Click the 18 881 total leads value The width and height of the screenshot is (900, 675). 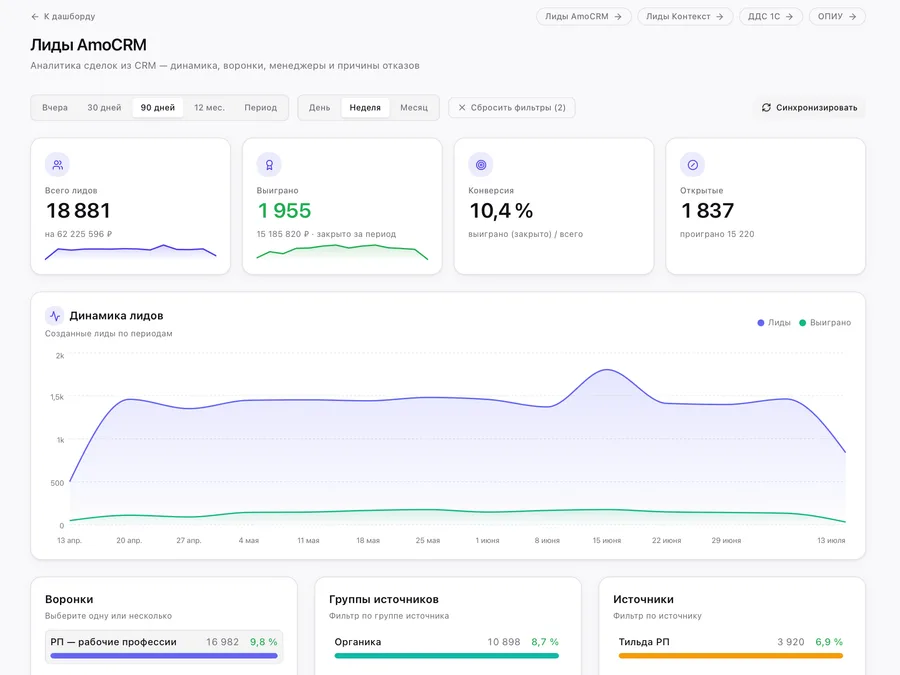(78, 211)
